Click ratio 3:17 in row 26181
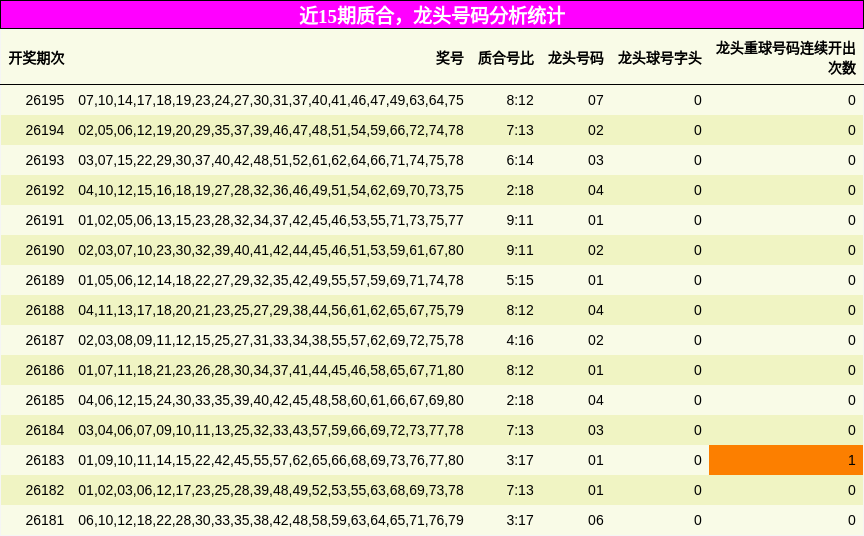864x536 pixels. [x=520, y=521]
